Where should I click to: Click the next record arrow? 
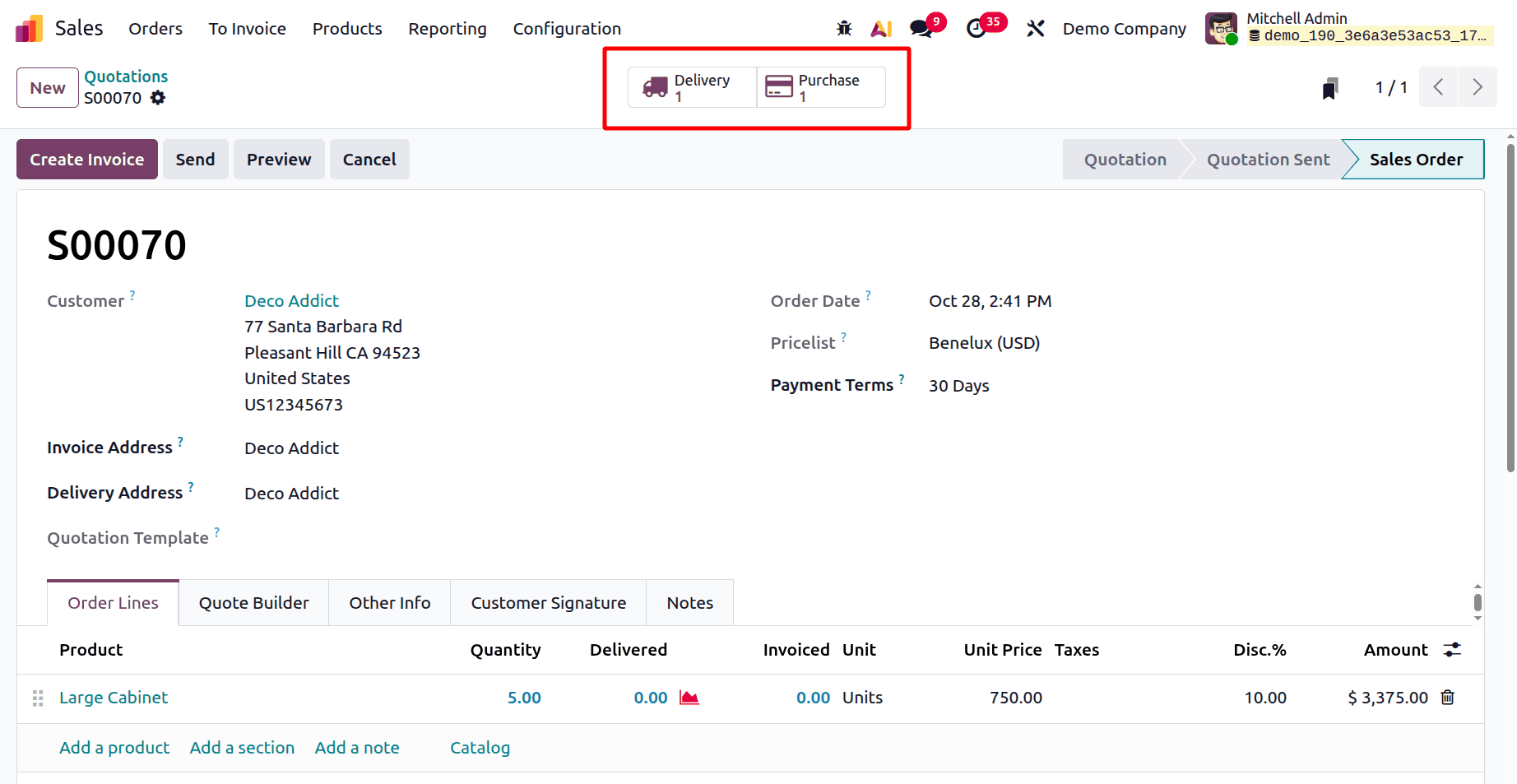[1478, 86]
